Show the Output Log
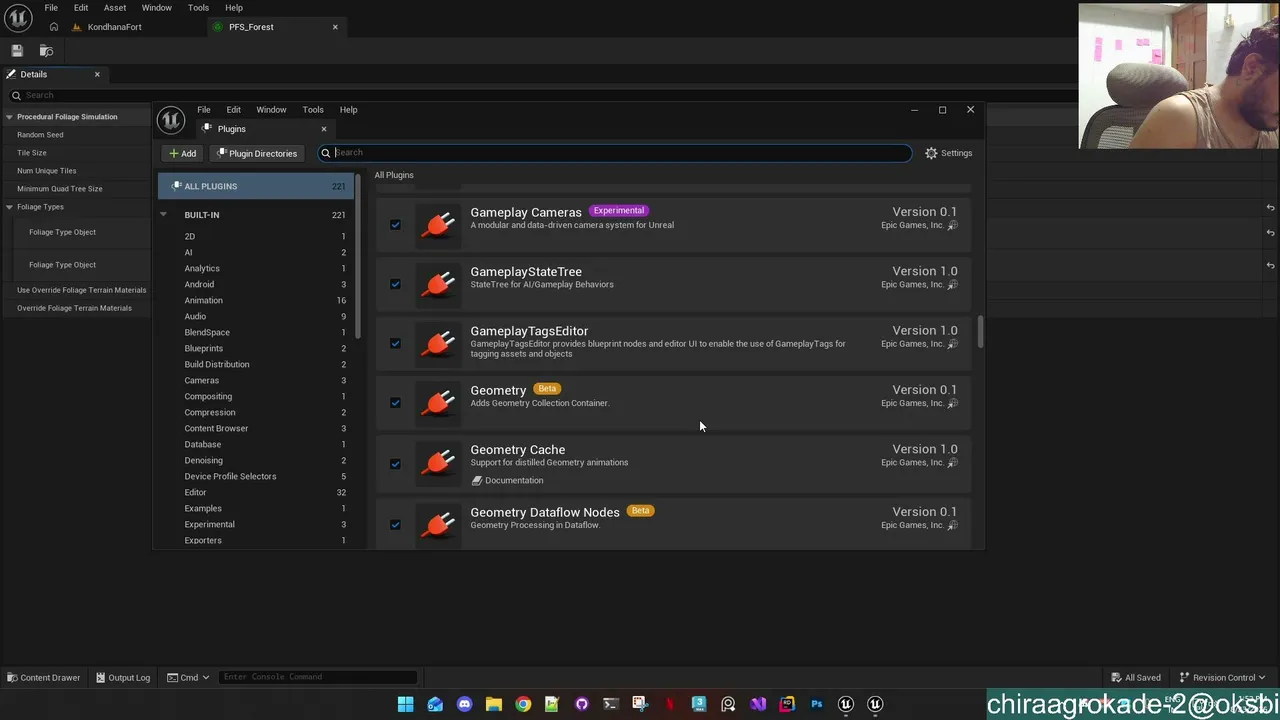This screenshot has width=1280, height=720. click(123, 677)
